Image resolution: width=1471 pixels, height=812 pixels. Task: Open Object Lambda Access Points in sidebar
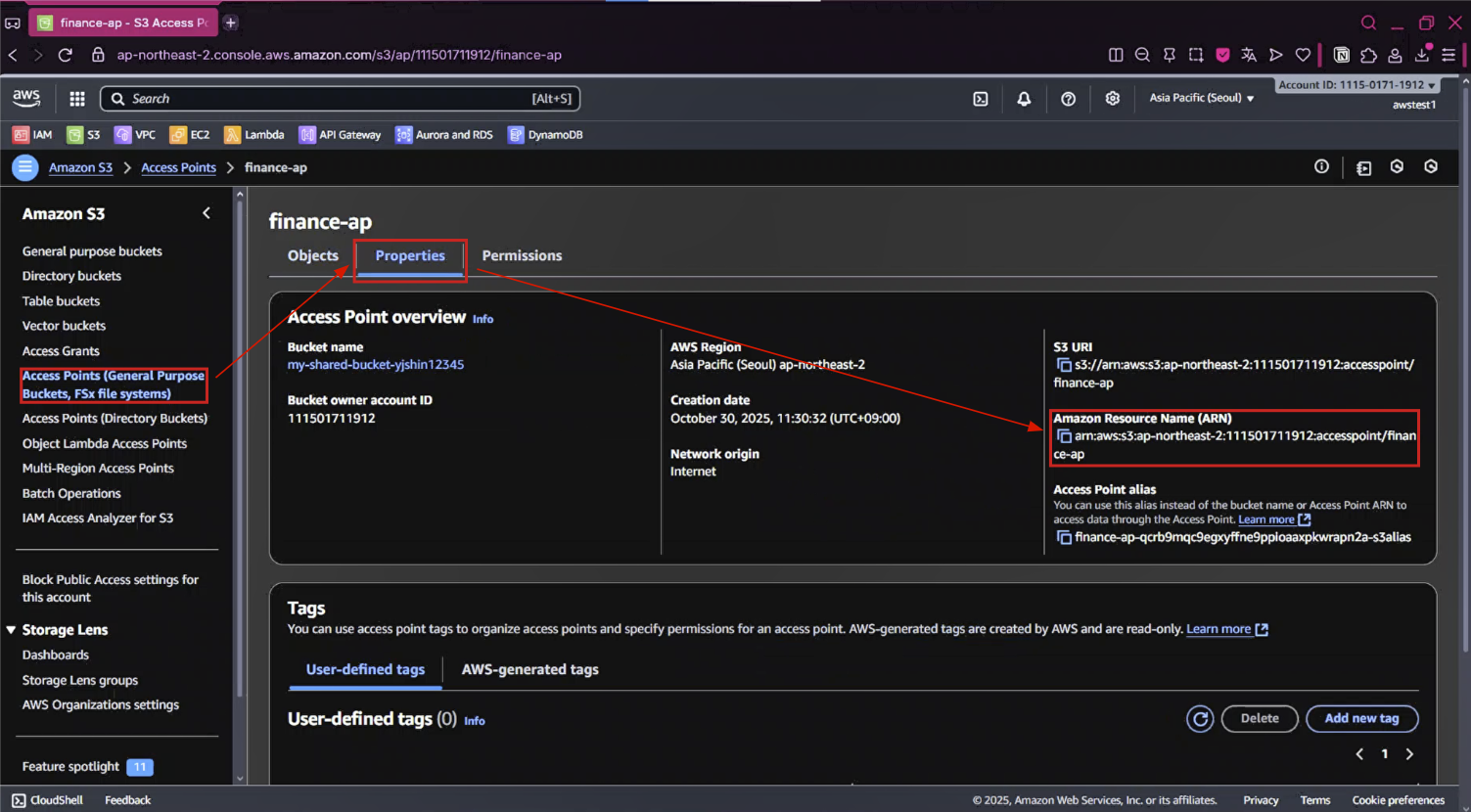[x=105, y=444]
